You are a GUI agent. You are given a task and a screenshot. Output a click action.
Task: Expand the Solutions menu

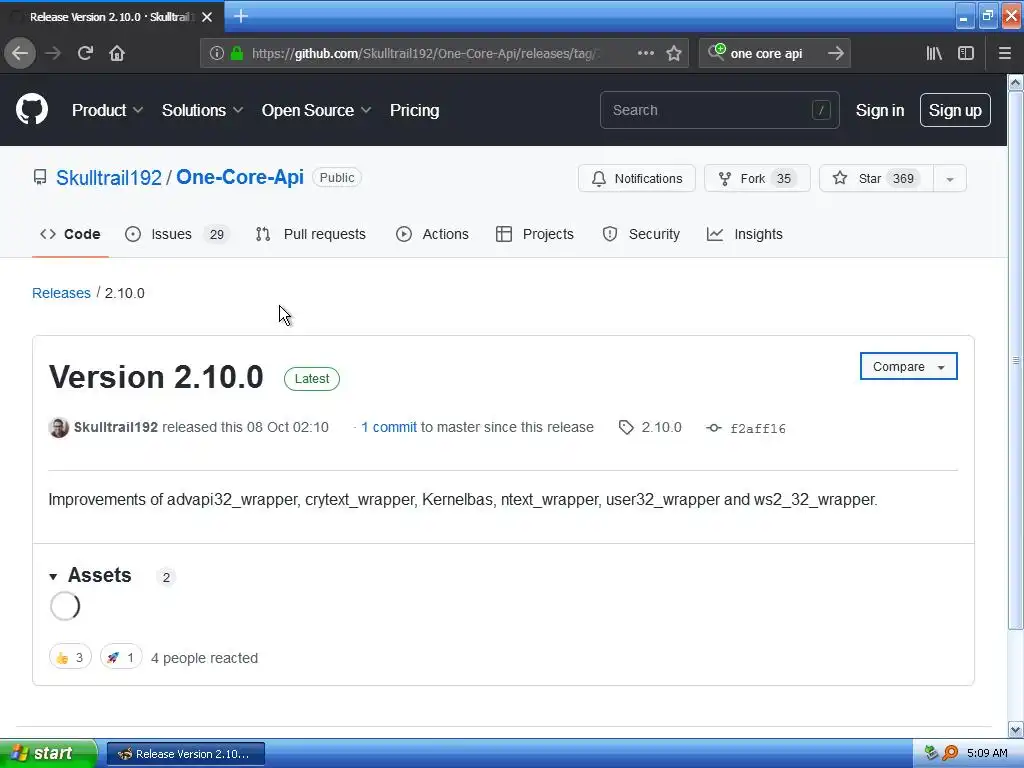202,110
